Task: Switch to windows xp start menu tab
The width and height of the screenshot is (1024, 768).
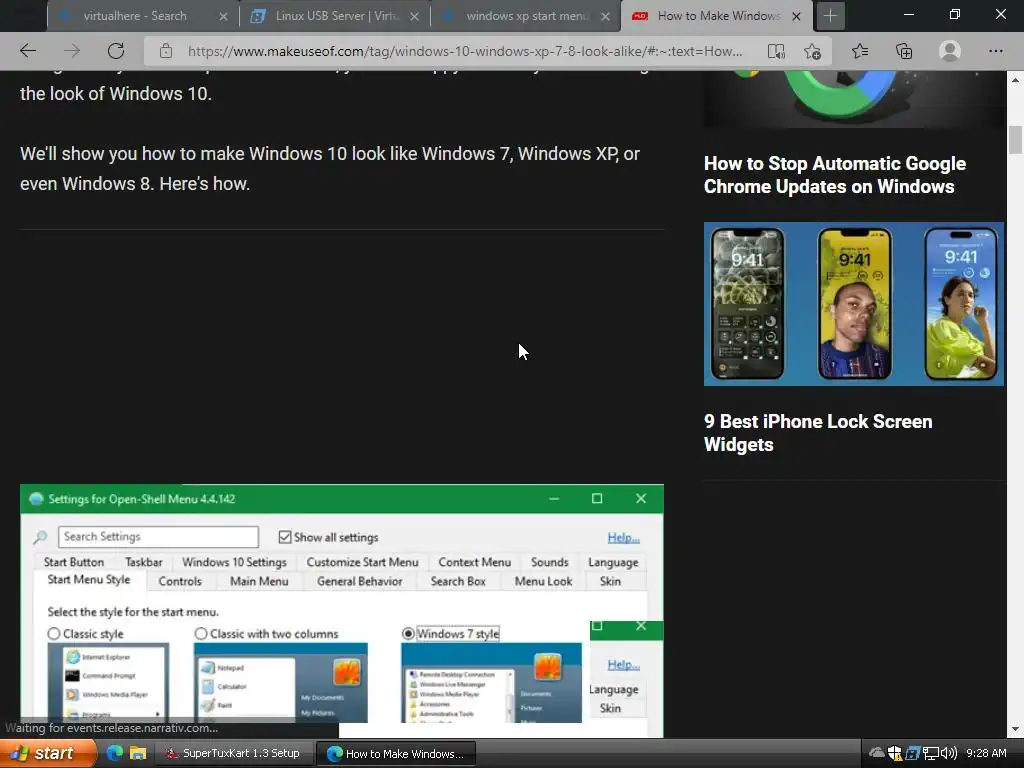Action: (x=526, y=16)
